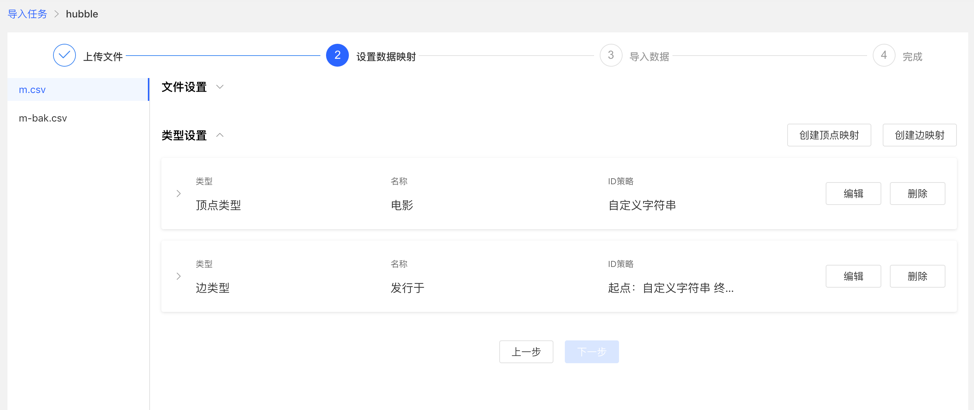Delete the 发行于 edge mapping
This screenshot has width=974, height=410.
coord(917,277)
